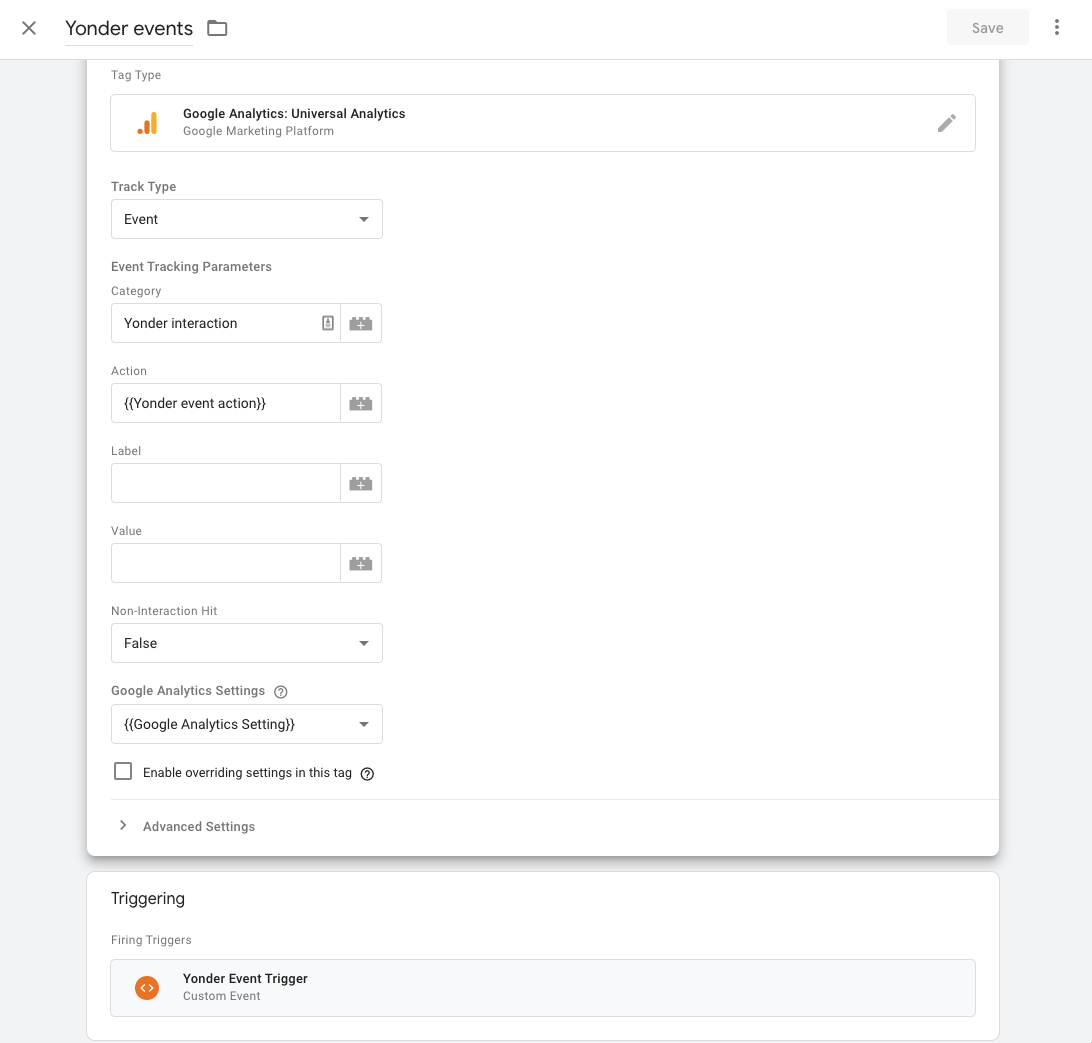This screenshot has height=1043, width=1092.
Task: Click the Save button
Action: [x=987, y=28]
